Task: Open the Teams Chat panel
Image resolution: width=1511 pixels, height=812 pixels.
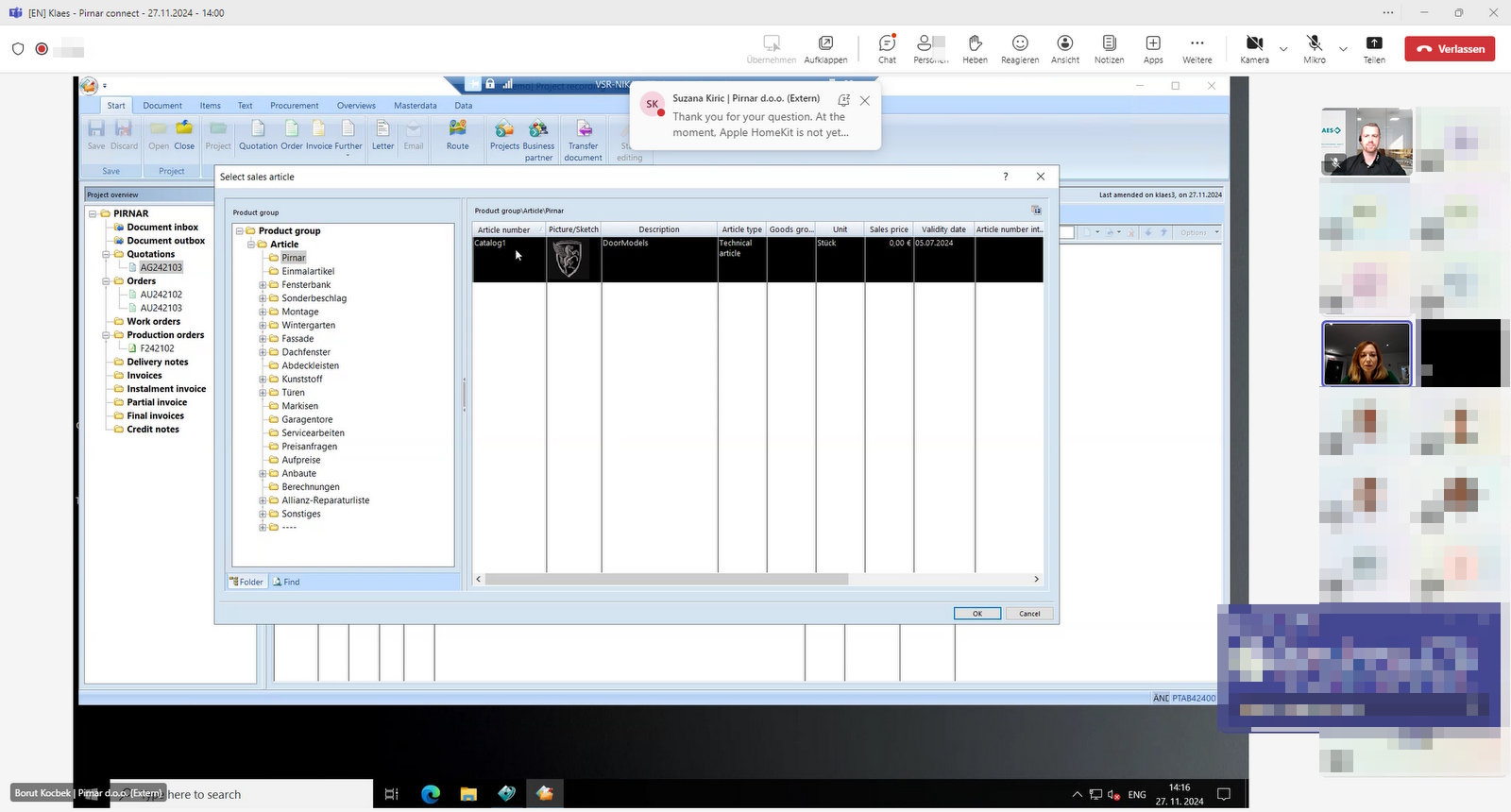Action: 887,48
